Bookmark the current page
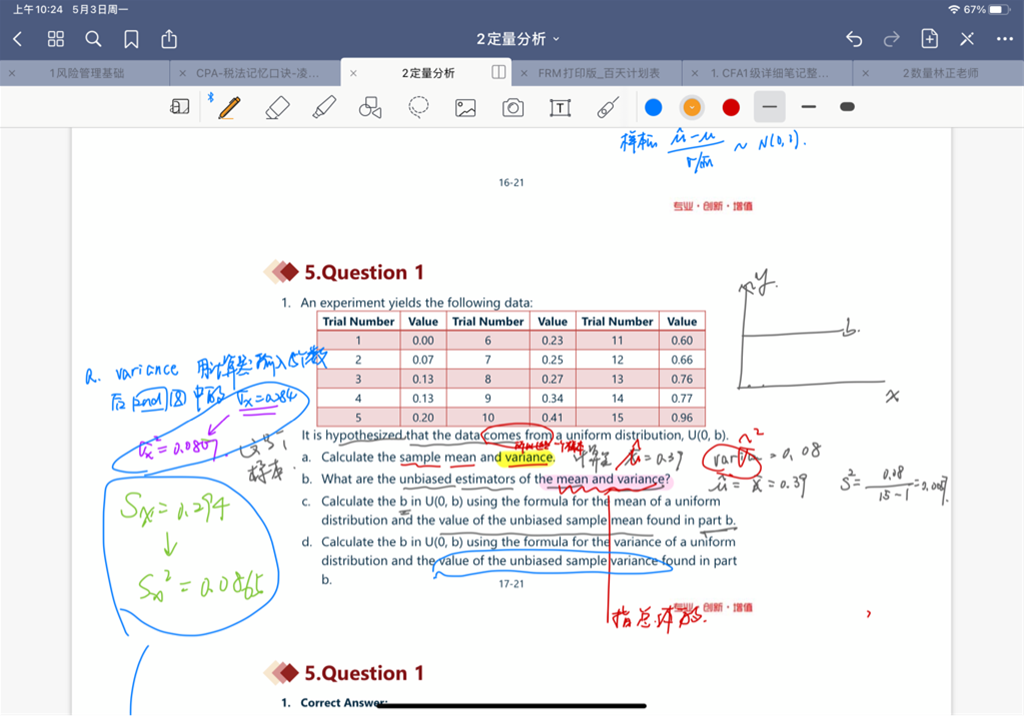 coord(131,39)
